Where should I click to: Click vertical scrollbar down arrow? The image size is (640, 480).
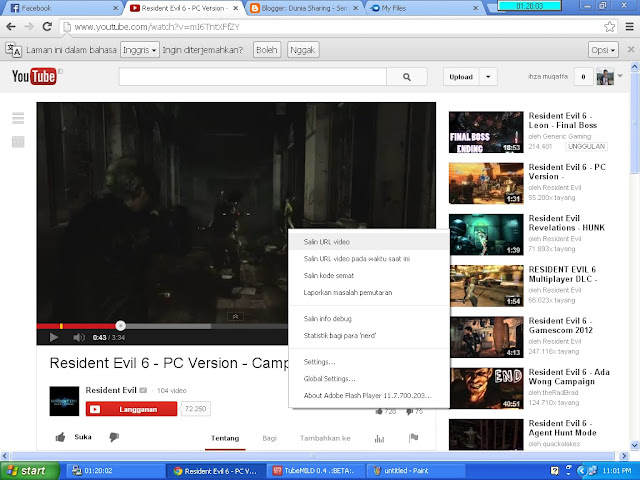[x=635, y=445]
